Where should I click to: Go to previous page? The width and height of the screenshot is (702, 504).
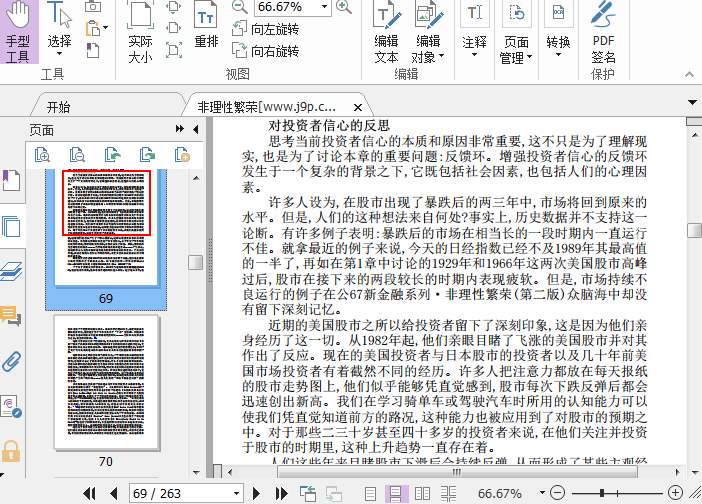point(114,493)
